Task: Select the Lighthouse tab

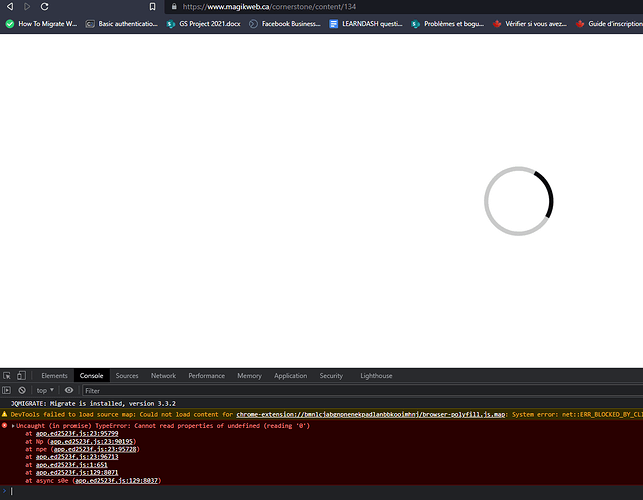Action: [376, 376]
